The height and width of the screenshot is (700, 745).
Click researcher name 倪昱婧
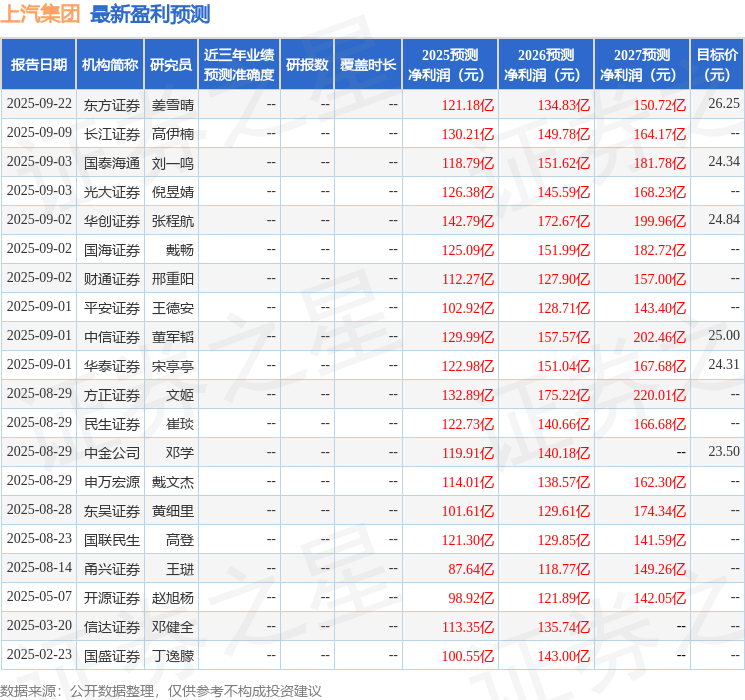point(172,192)
